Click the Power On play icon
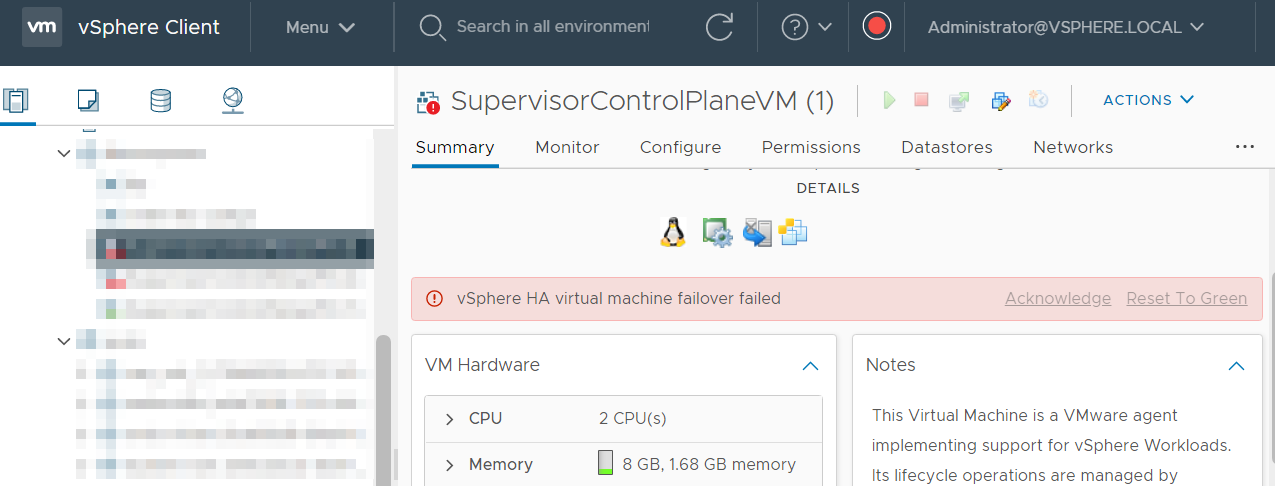The image size is (1275, 486). tap(889, 100)
